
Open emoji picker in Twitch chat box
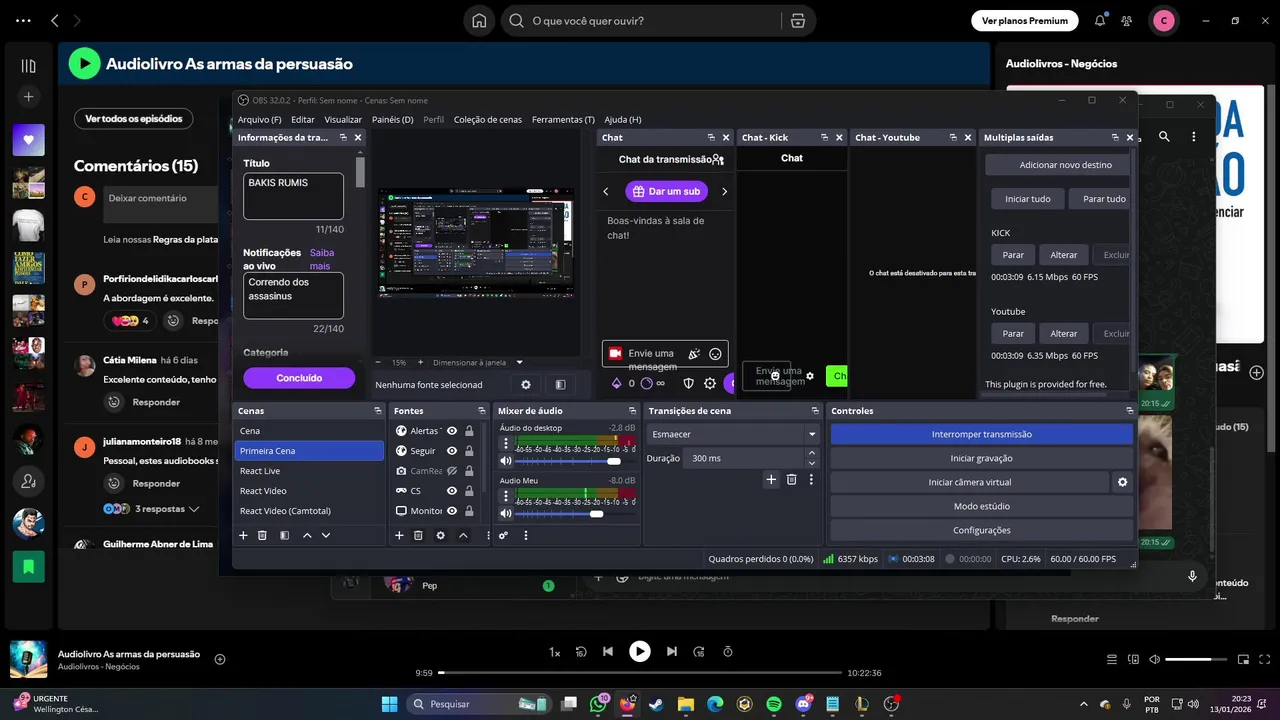pyautogui.click(x=715, y=354)
